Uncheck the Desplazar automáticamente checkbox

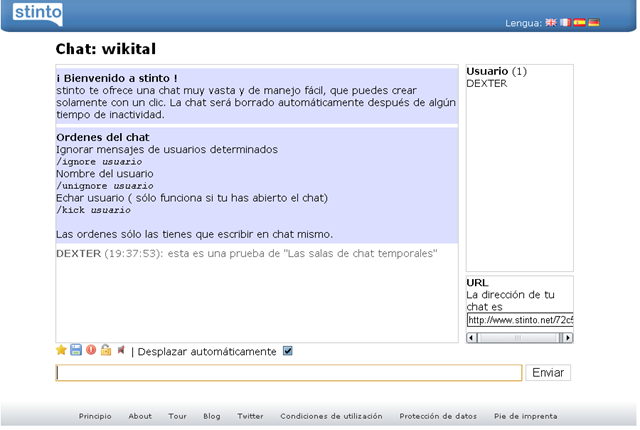[x=288, y=351]
